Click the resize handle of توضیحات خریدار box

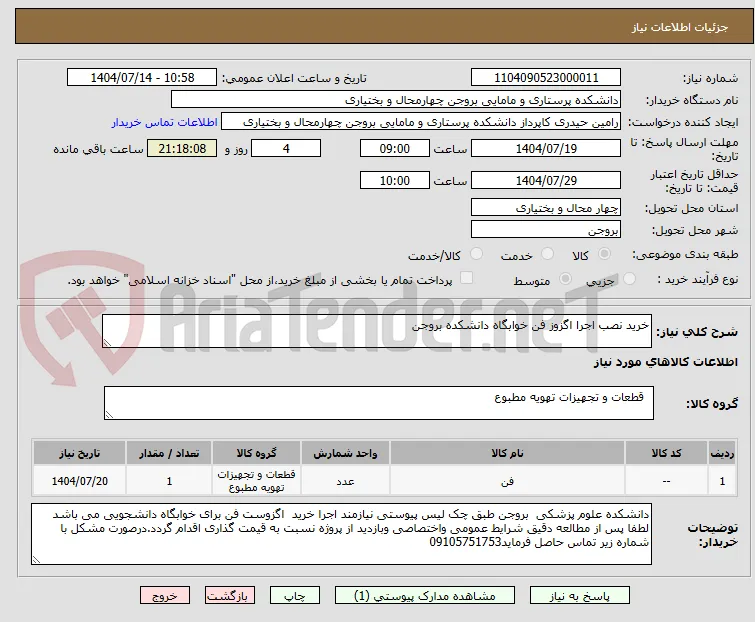pyautogui.click(x=36, y=559)
